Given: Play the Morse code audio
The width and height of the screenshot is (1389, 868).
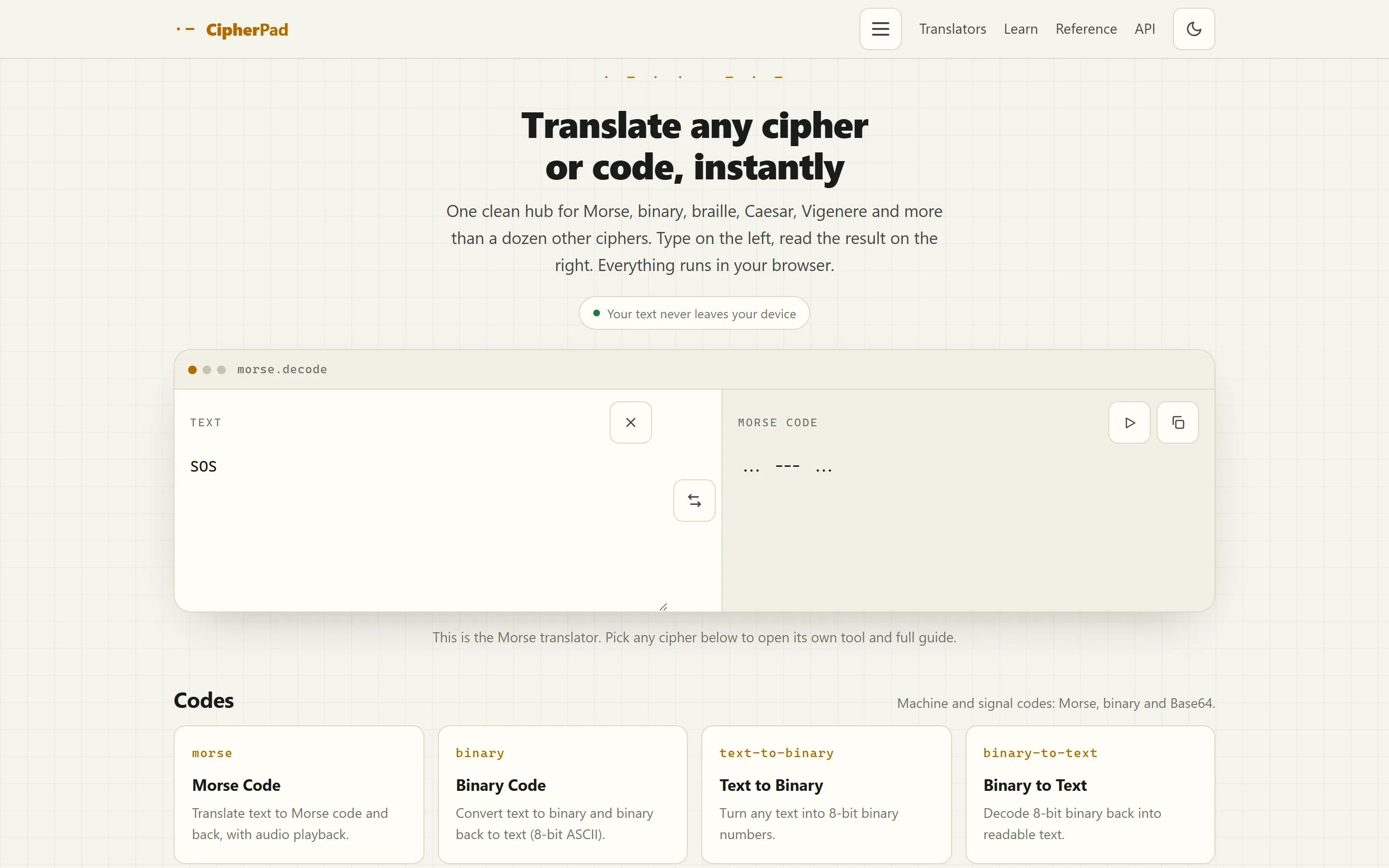Looking at the screenshot, I should [1129, 422].
